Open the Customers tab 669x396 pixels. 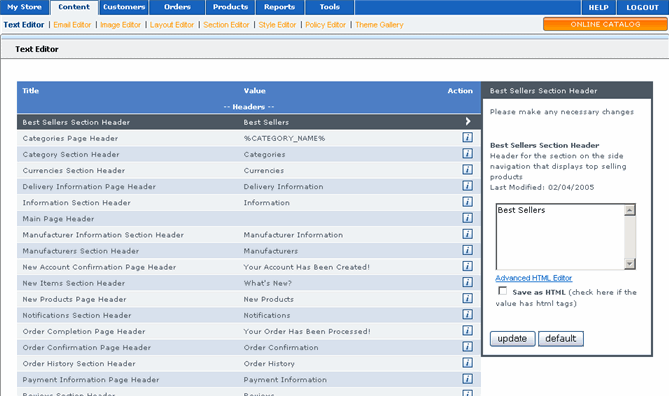124,7
